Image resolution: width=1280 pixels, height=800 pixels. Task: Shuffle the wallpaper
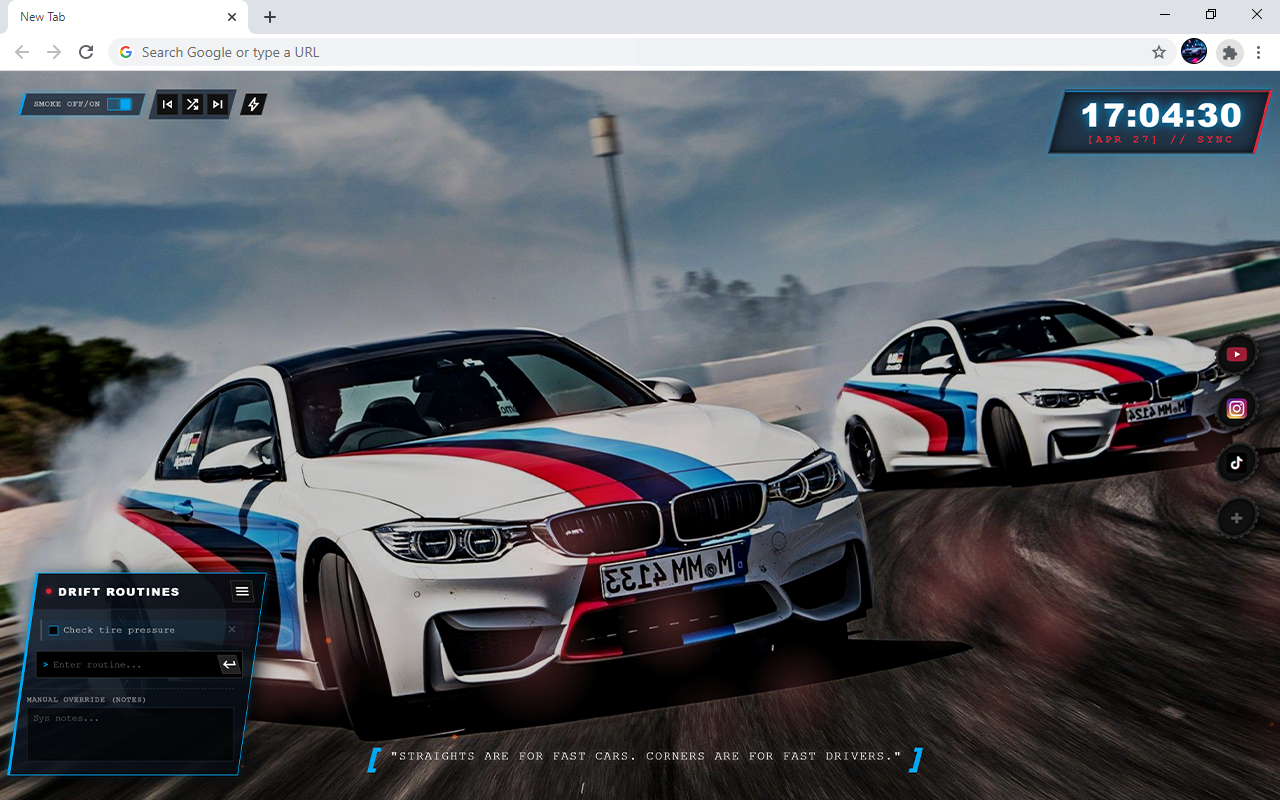(192, 104)
